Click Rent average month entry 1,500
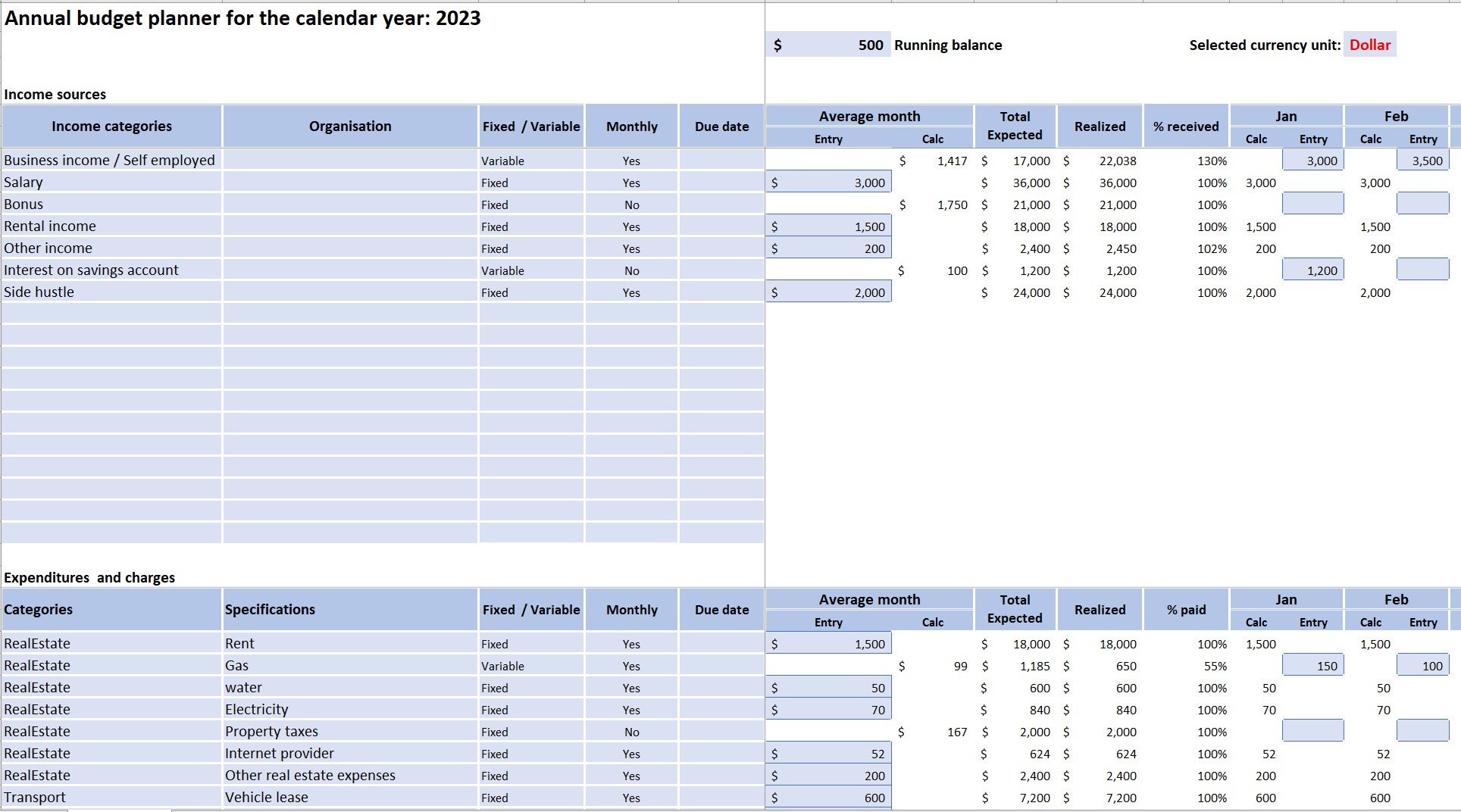 [x=828, y=643]
